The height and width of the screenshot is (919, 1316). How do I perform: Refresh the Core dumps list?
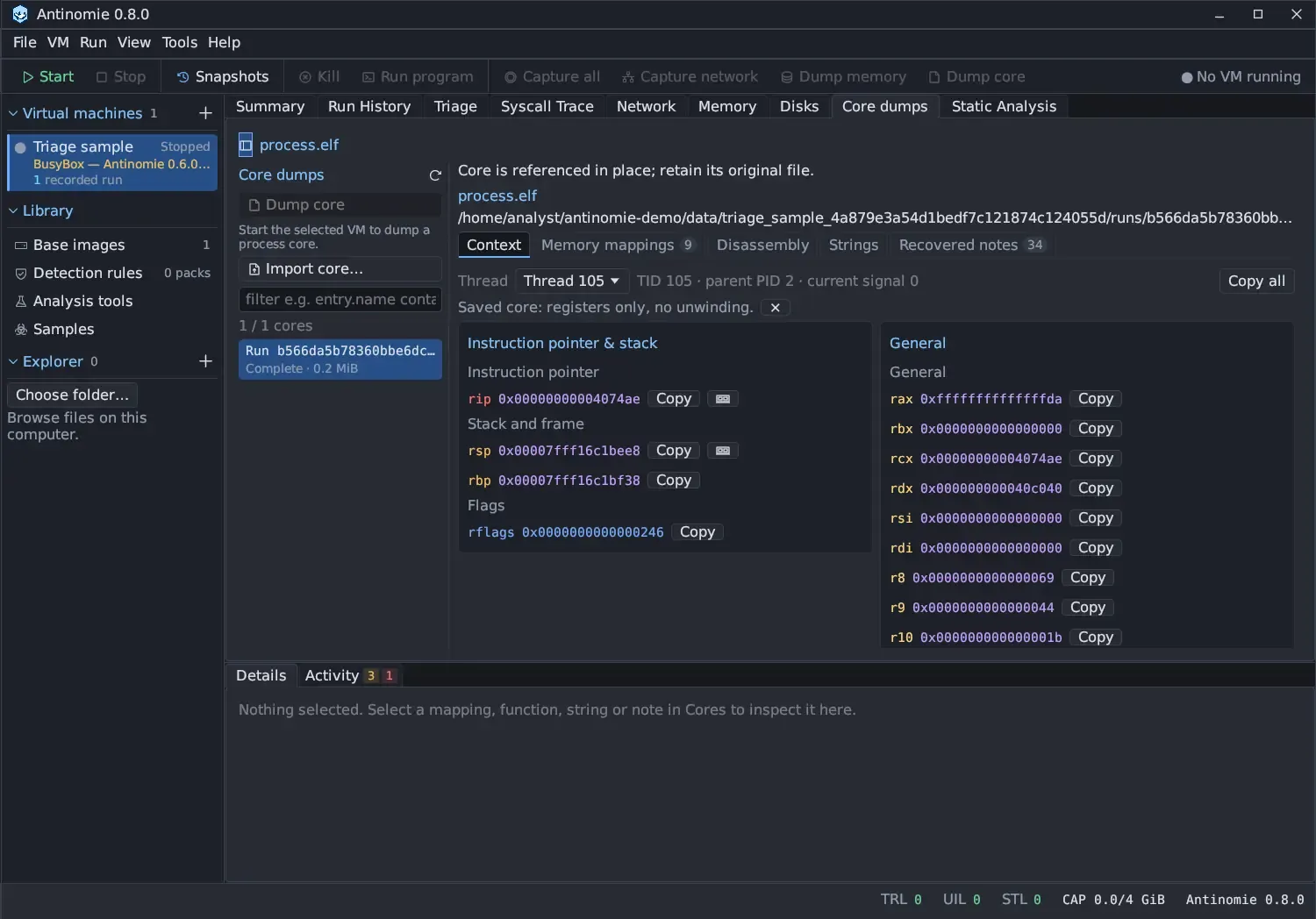click(434, 175)
